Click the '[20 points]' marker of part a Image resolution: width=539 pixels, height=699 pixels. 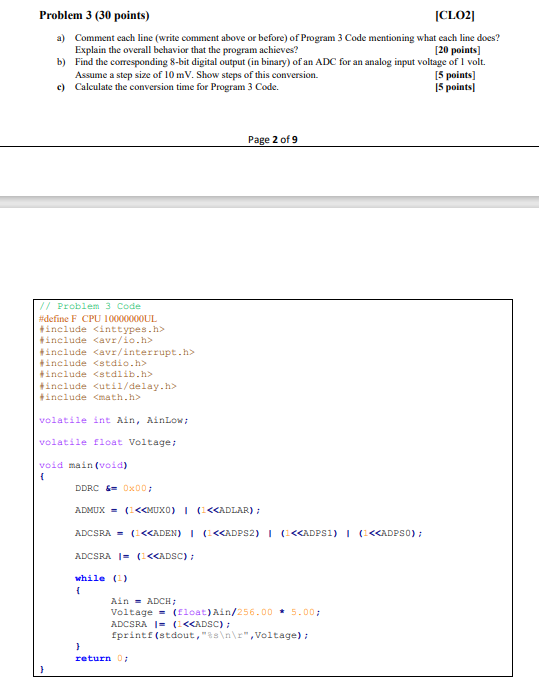point(457,50)
